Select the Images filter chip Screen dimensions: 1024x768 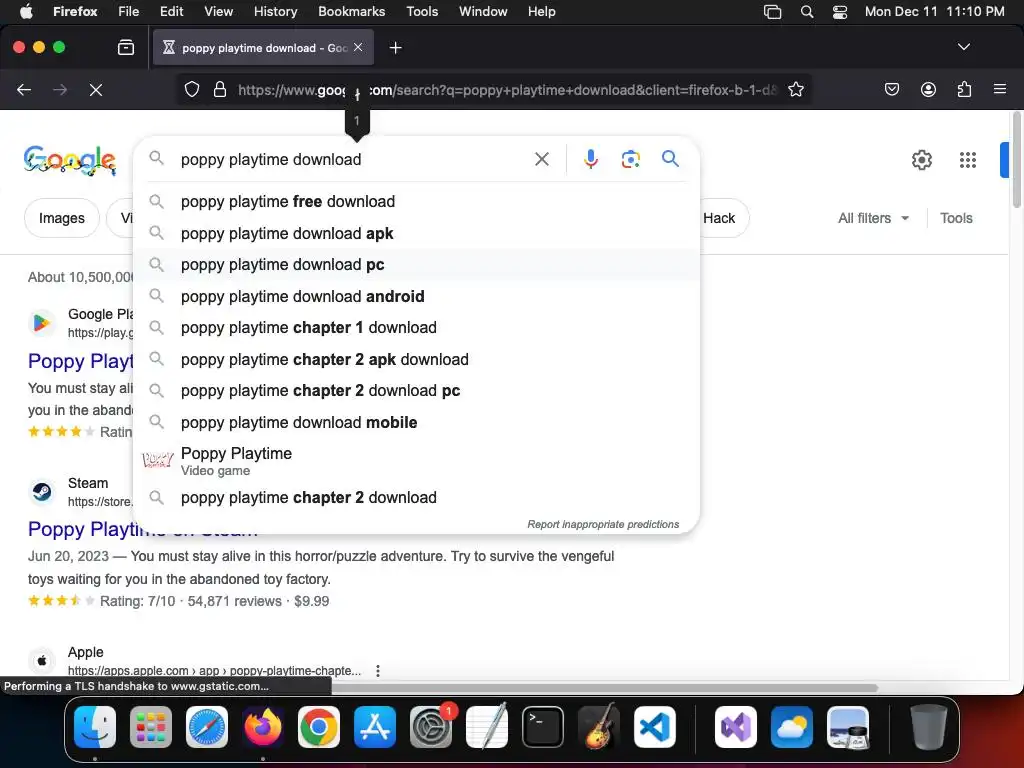pos(62,218)
